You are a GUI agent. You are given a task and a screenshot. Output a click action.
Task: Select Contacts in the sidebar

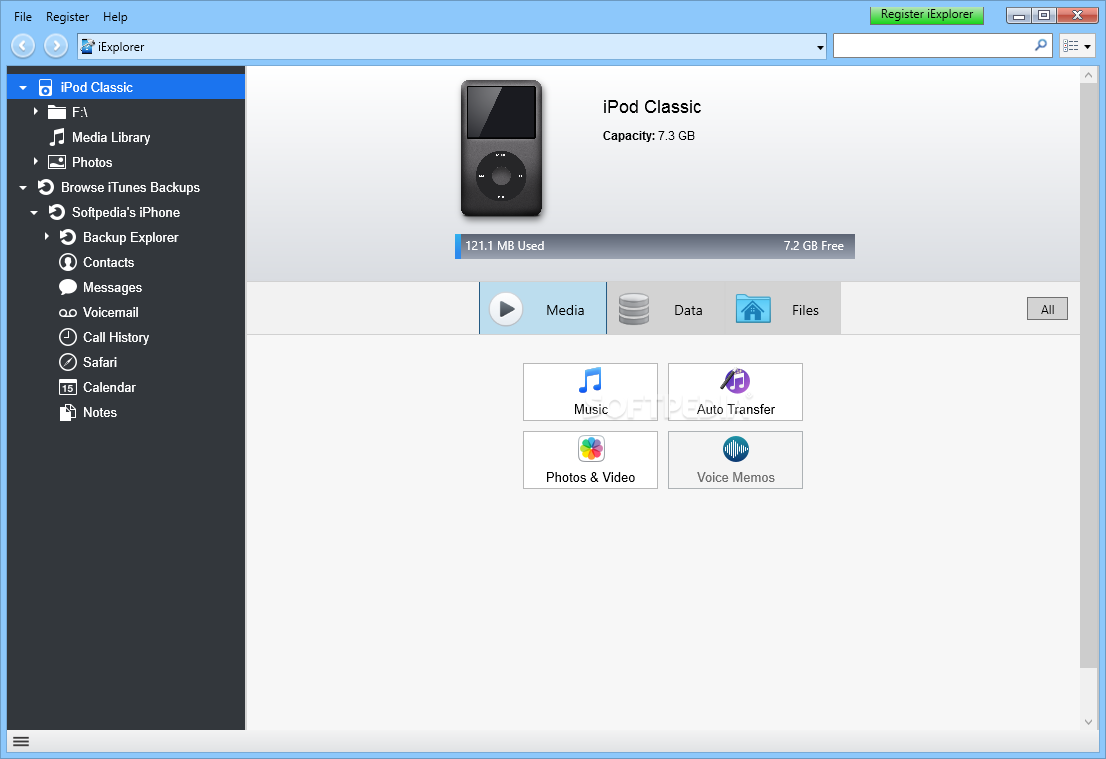pyautogui.click(x=126, y=262)
